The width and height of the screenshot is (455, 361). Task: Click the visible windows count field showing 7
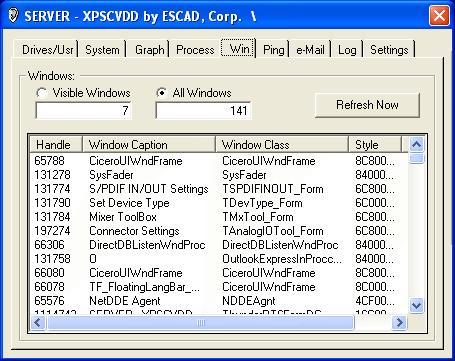[83, 110]
